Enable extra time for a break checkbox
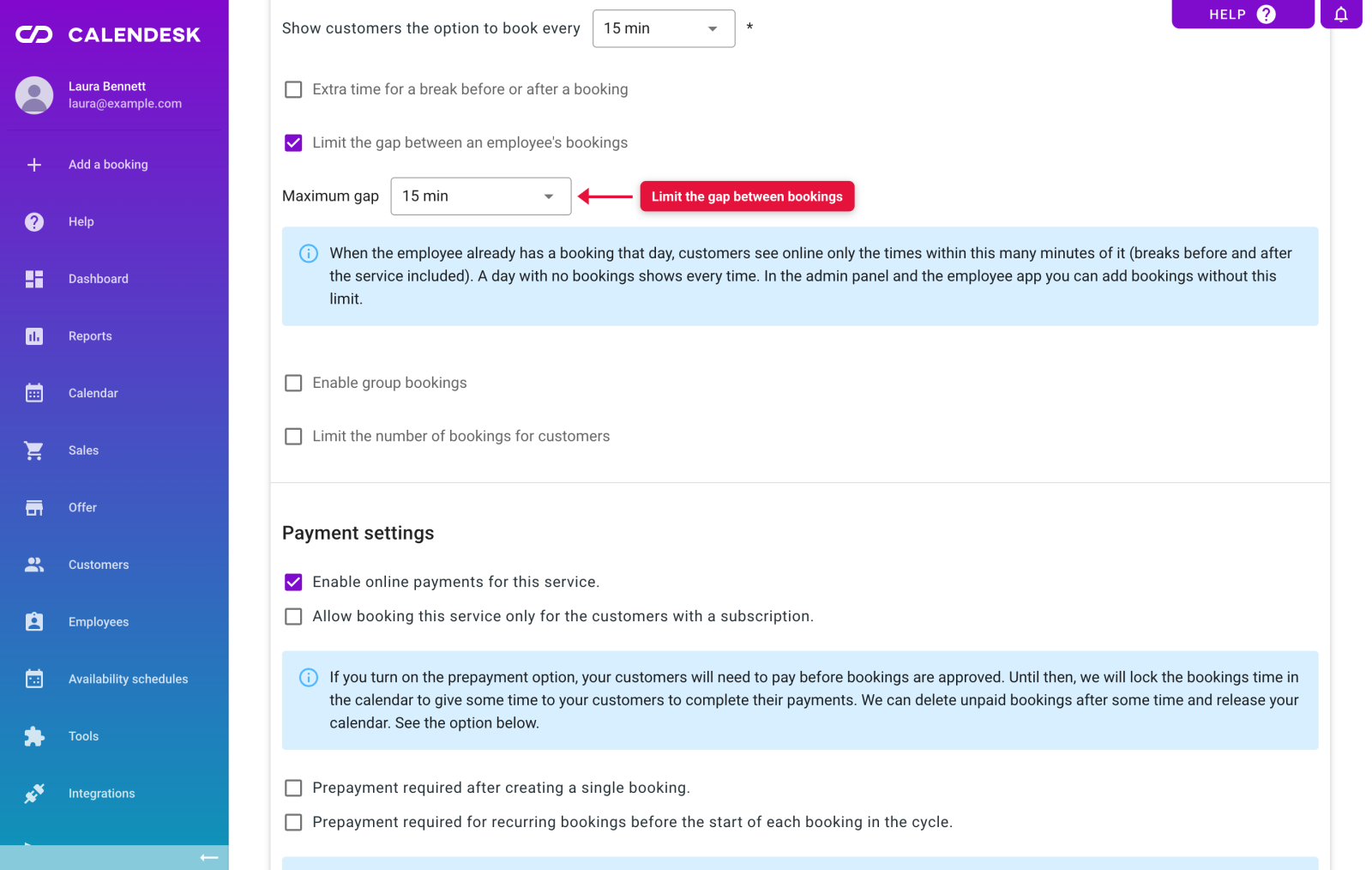The width and height of the screenshot is (1372, 870). (x=293, y=89)
